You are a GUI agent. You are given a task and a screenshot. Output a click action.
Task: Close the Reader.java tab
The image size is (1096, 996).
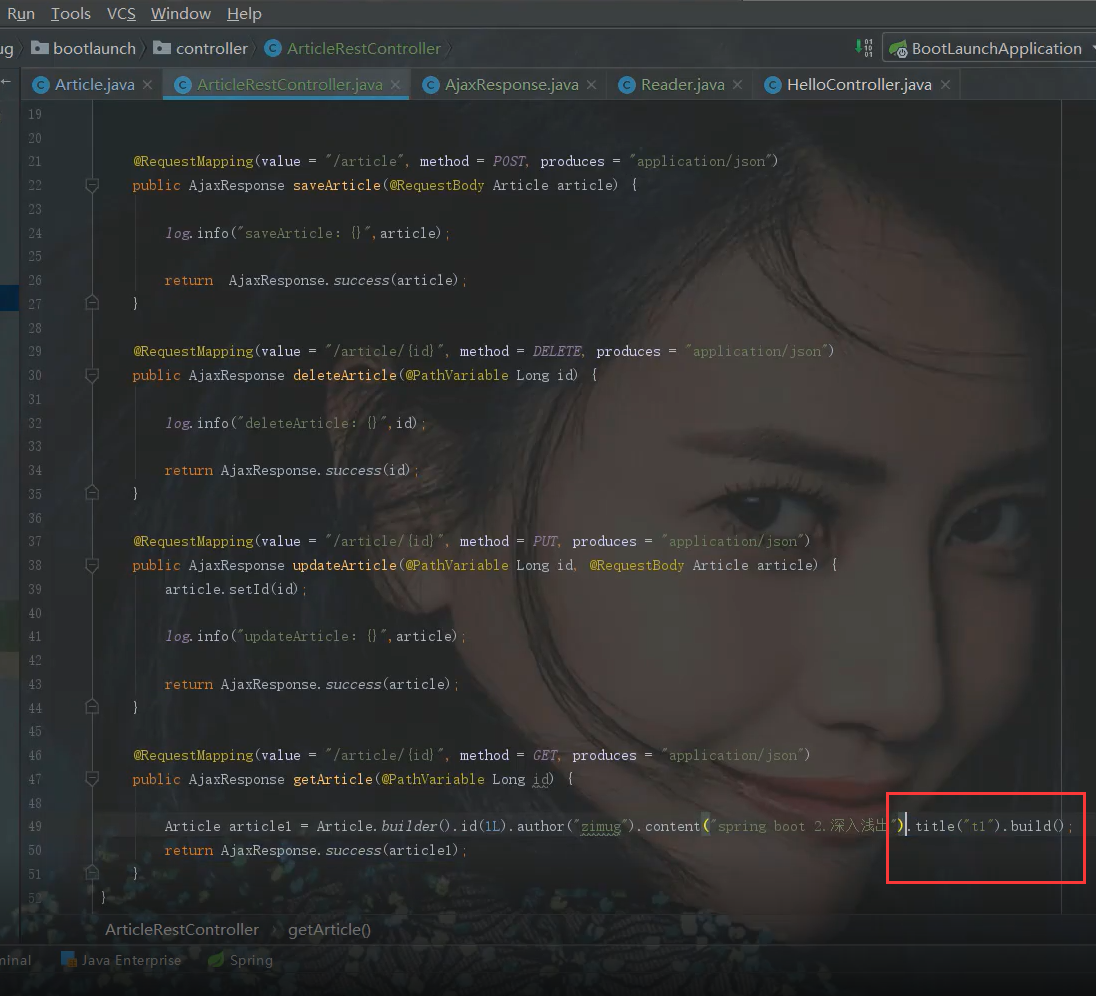point(737,85)
